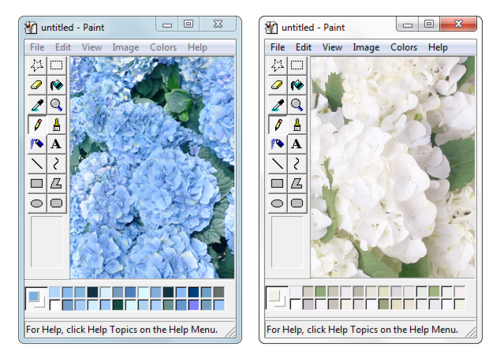Select the Airbrush tool in the right Paint window
This screenshot has width=500, height=362.
277,144
